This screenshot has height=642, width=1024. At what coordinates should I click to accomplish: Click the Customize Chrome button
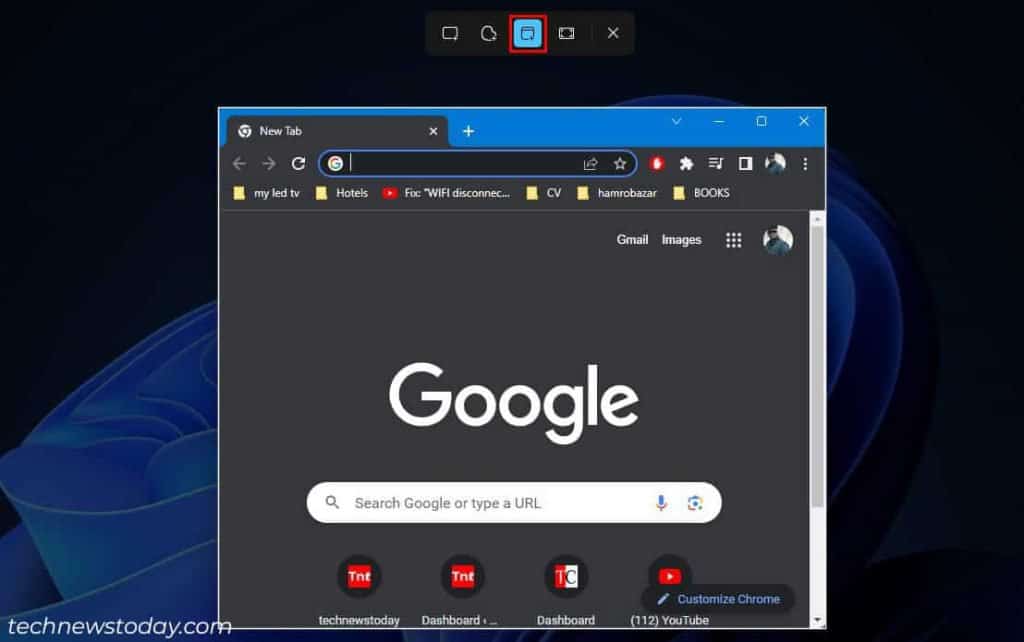coord(718,599)
